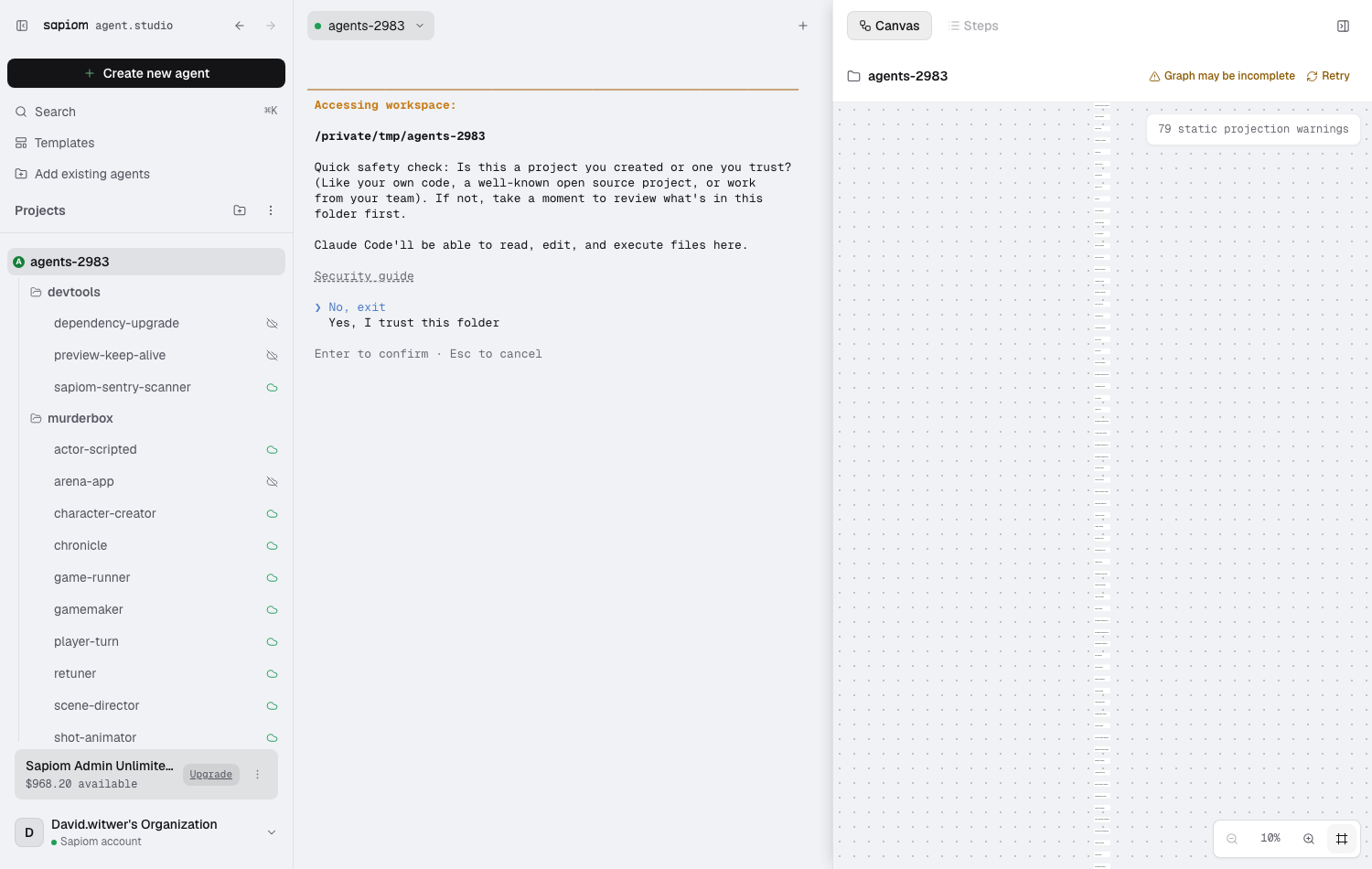Open the chronicle agent
Screen dimensions: 1372x869
click(80, 545)
